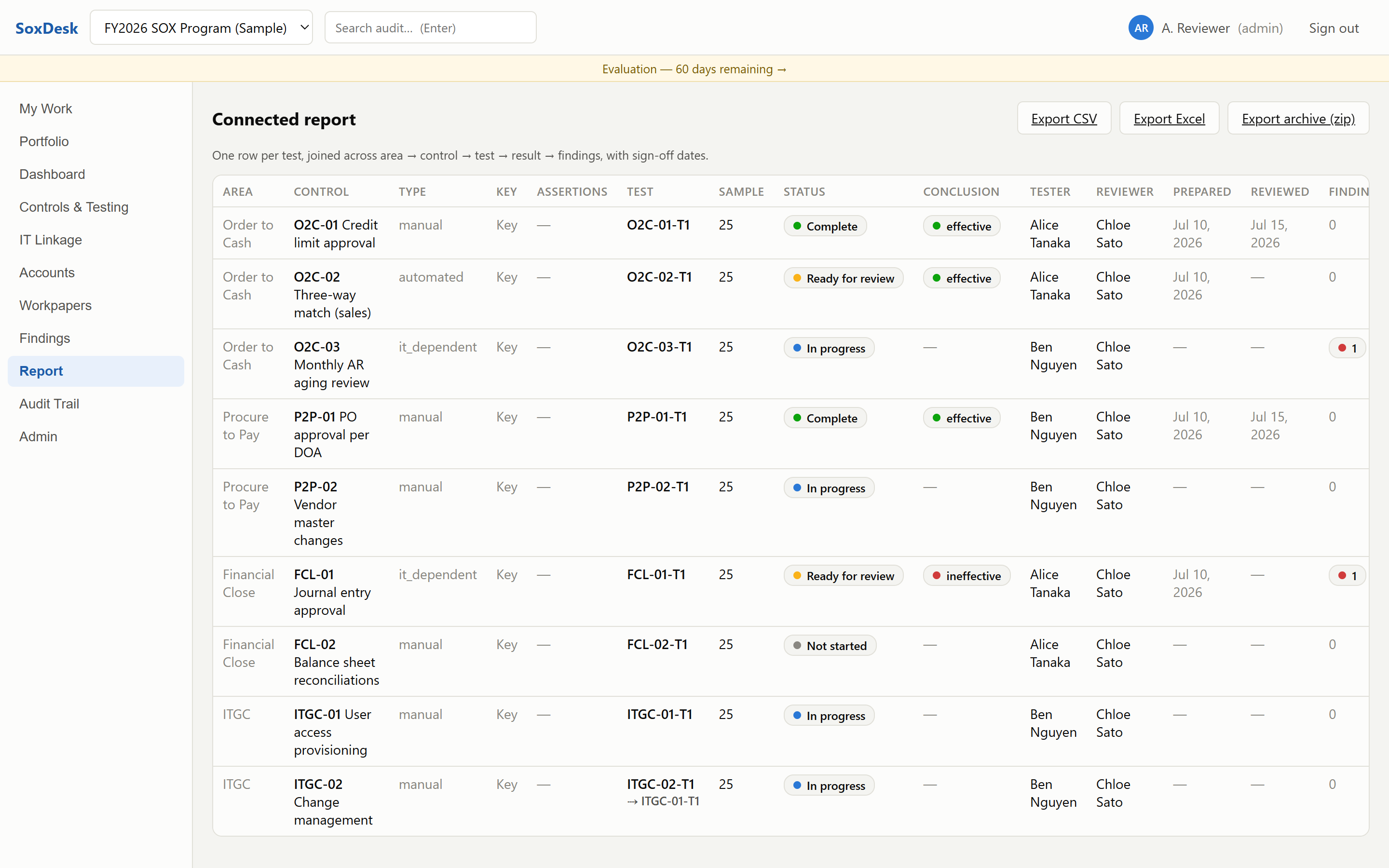This screenshot has height=868, width=1389.
Task: Open the FY2026 SOX Program dropdown
Action: tap(201, 27)
